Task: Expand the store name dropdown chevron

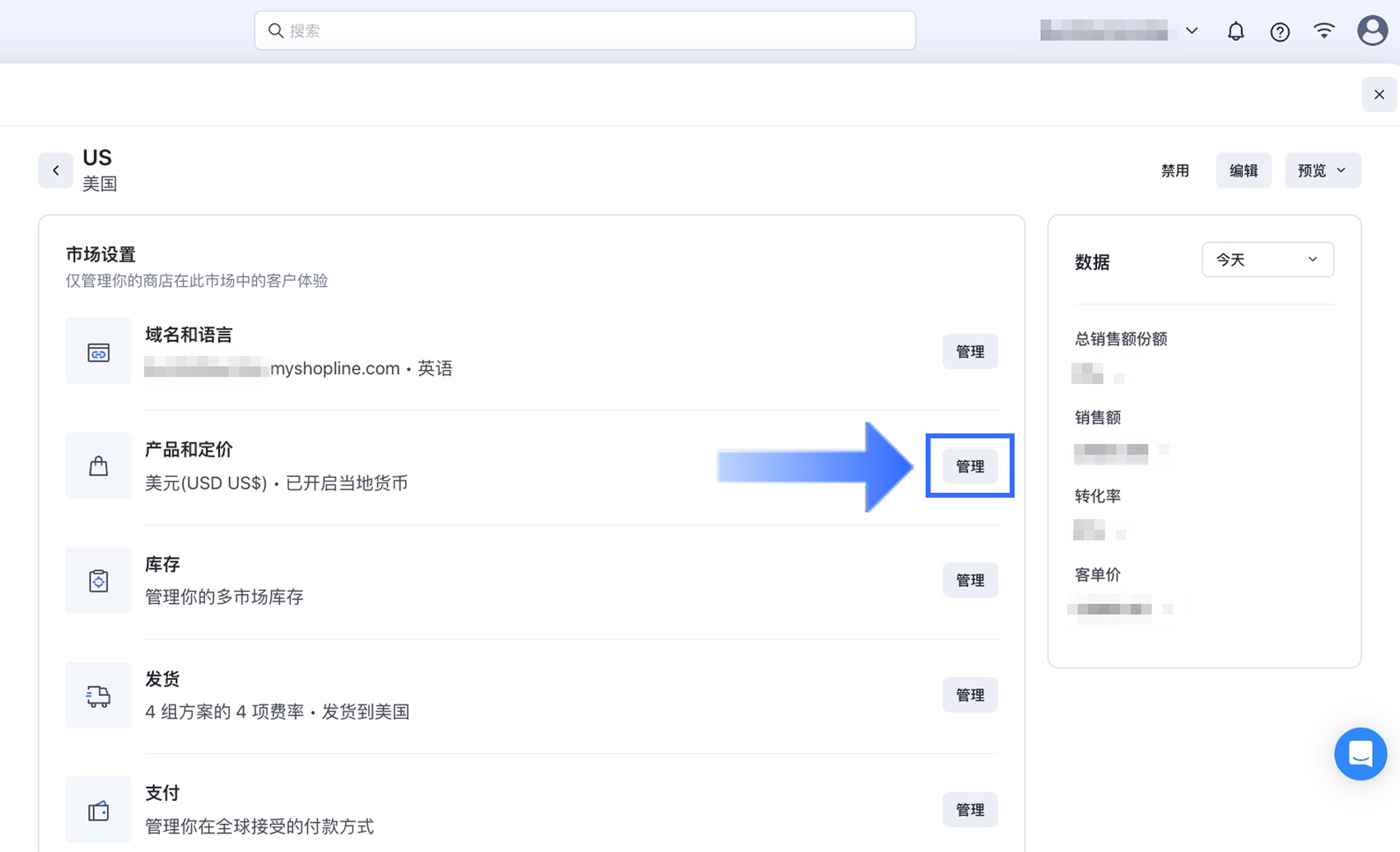Action: pyautogui.click(x=1192, y=30)
